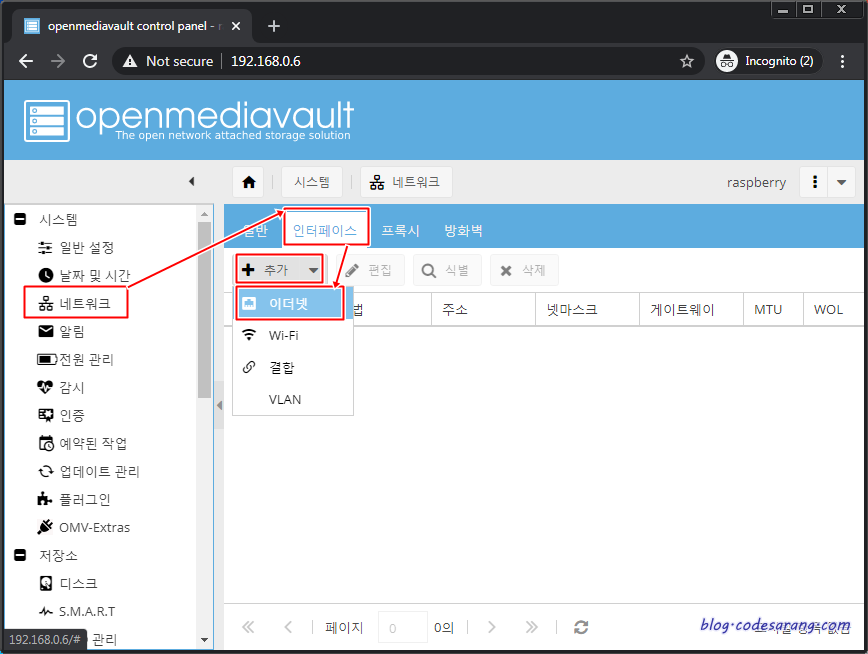Viewport: 868px width, 654px height.
Task: Refresh the interface grid
Action: 581,627
